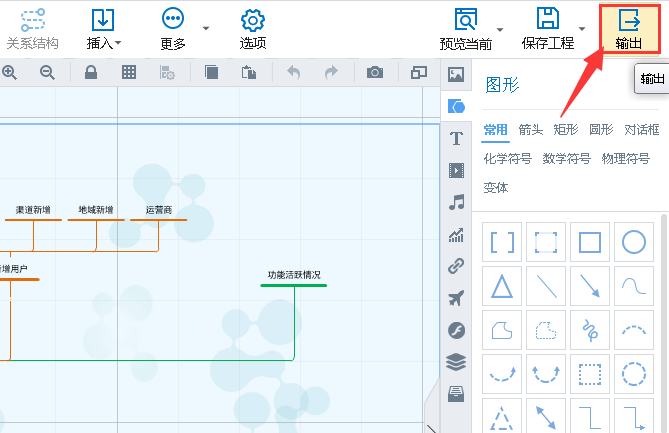Open dropdown arrow next to 更多
Image resolution: width=669 pixels, height=433 pixels.
tap(206, 27)
